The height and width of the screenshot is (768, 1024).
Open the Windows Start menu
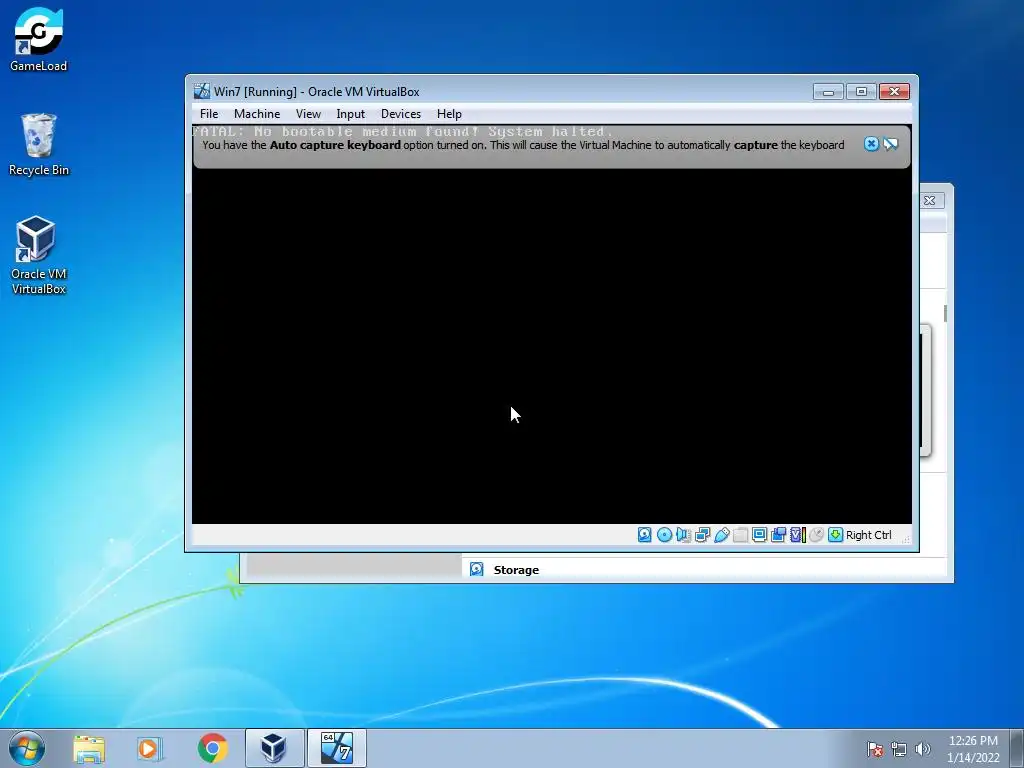click(x=27, y=748)
